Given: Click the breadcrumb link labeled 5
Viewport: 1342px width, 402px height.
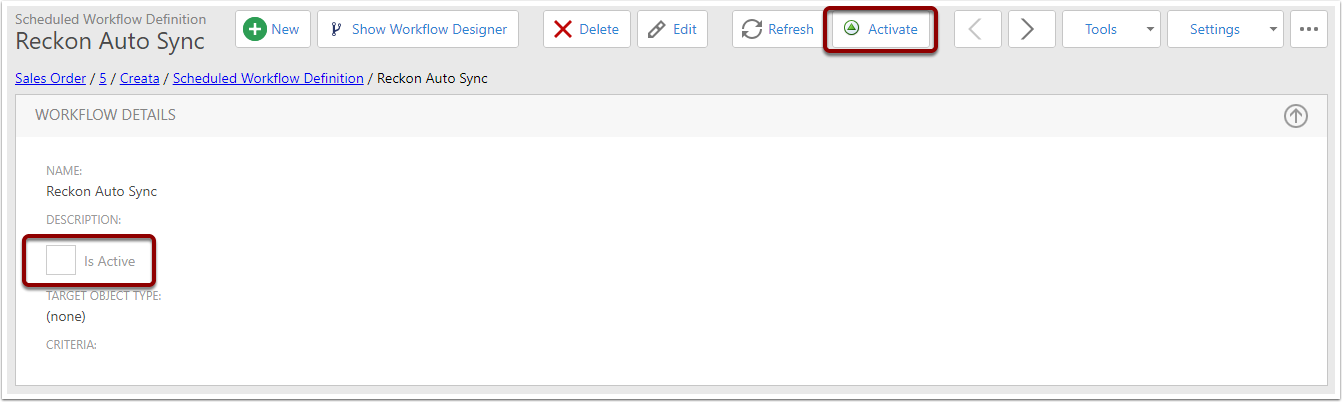Looking at the screenshot, I should point(103,78).
